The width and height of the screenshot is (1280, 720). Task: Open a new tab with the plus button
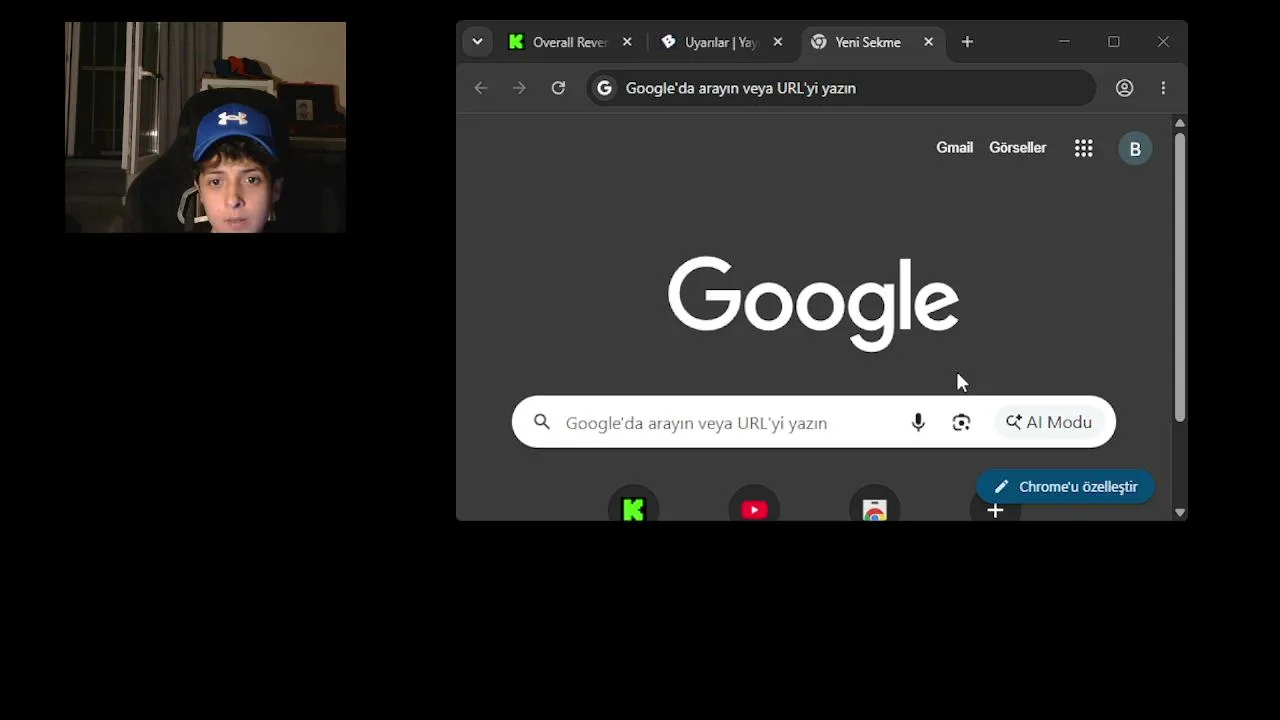click(x=967, y=42)
